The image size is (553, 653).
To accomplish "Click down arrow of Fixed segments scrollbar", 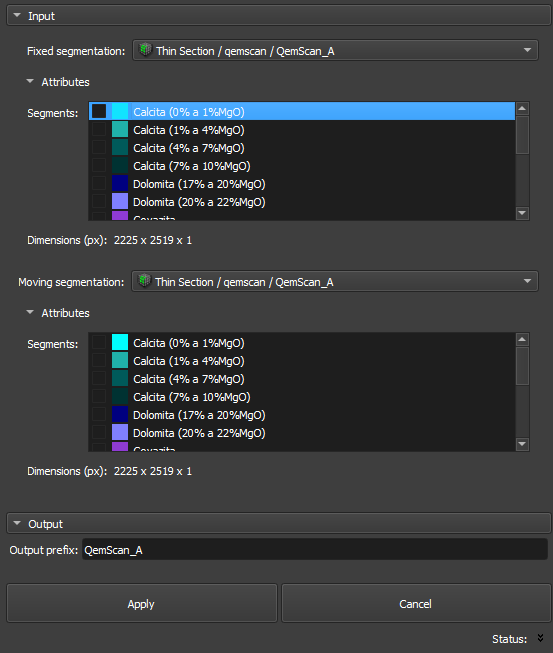I will [522, 213].
